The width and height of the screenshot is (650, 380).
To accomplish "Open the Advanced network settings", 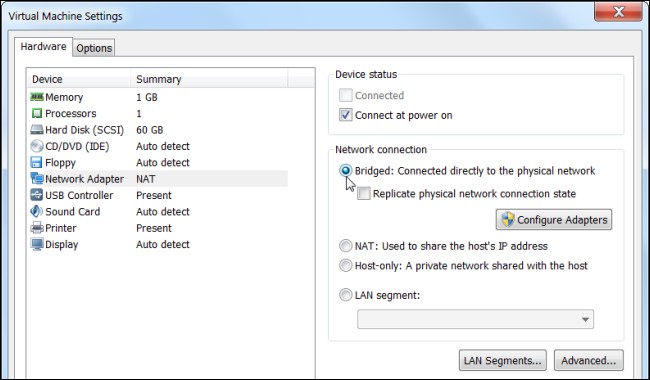I will [589, 360].
